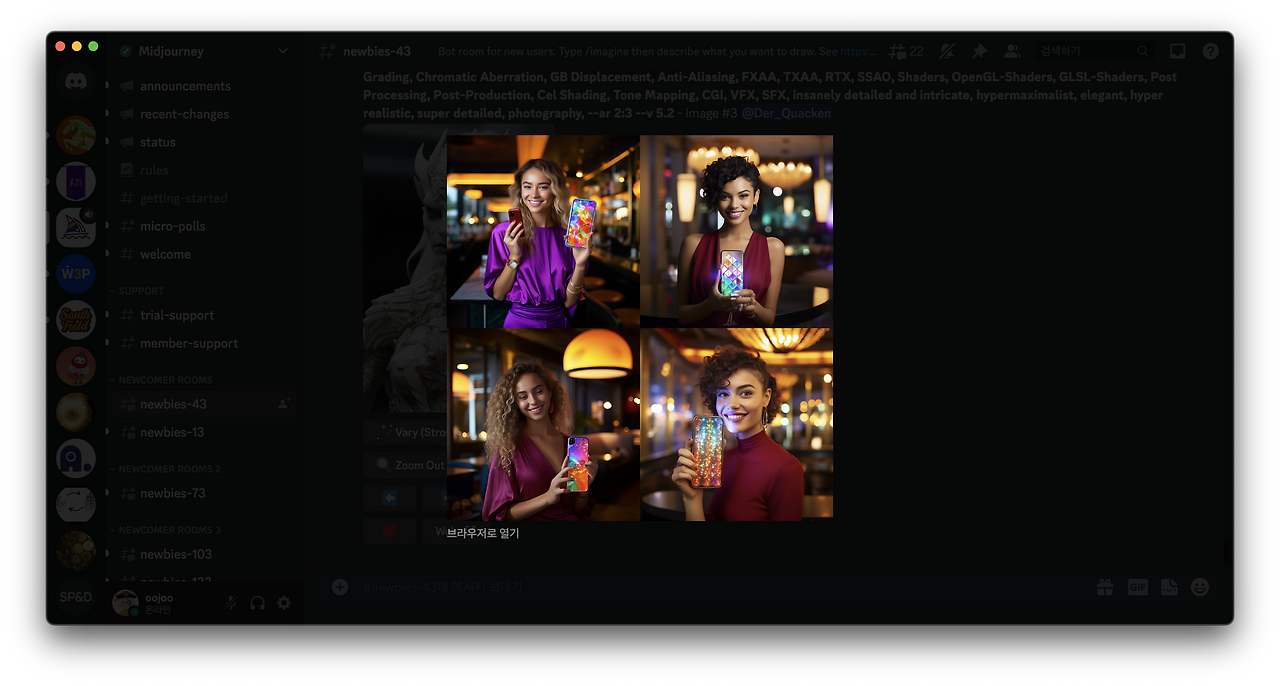Open the SP&D server icon
This screenshot has height=686, width=1280.
76,597
